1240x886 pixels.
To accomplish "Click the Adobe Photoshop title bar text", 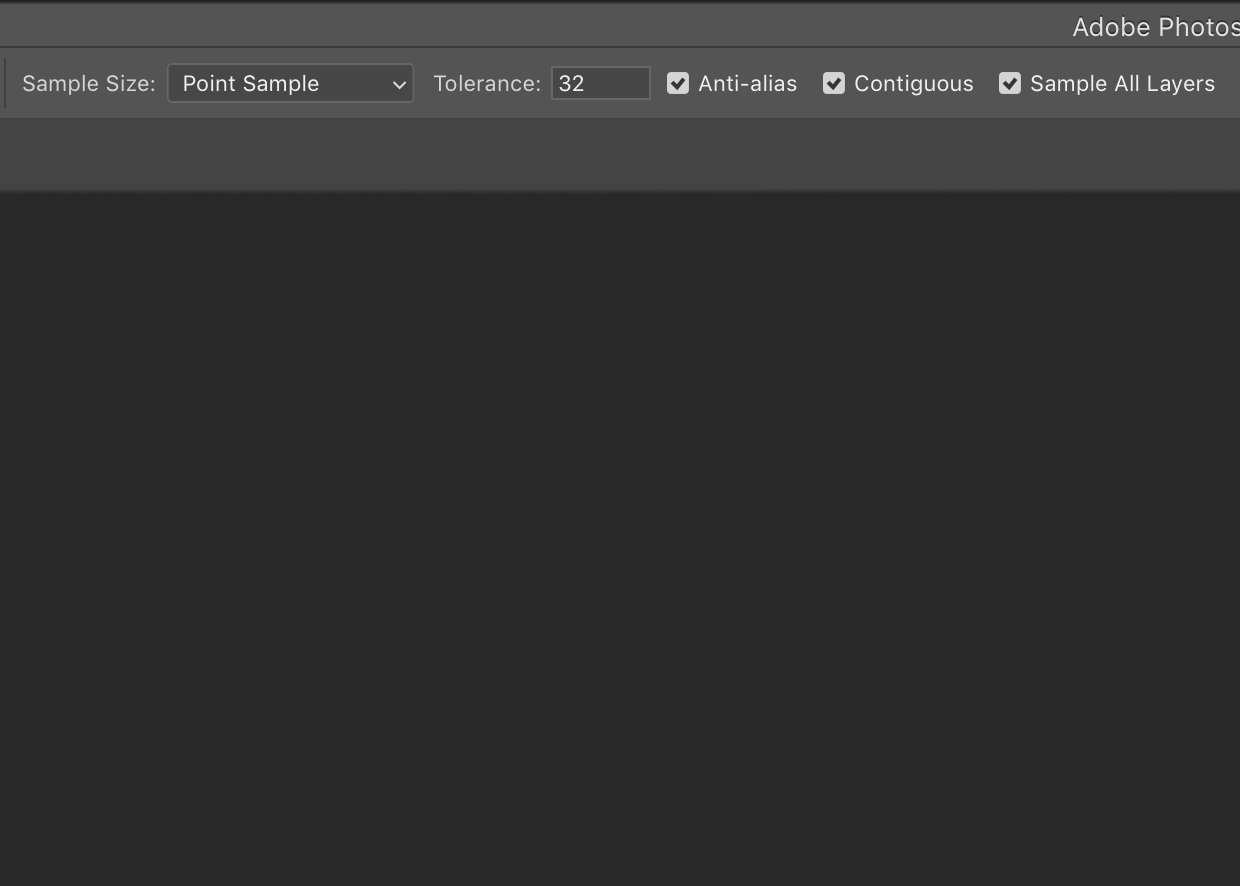I will 1155,27.
